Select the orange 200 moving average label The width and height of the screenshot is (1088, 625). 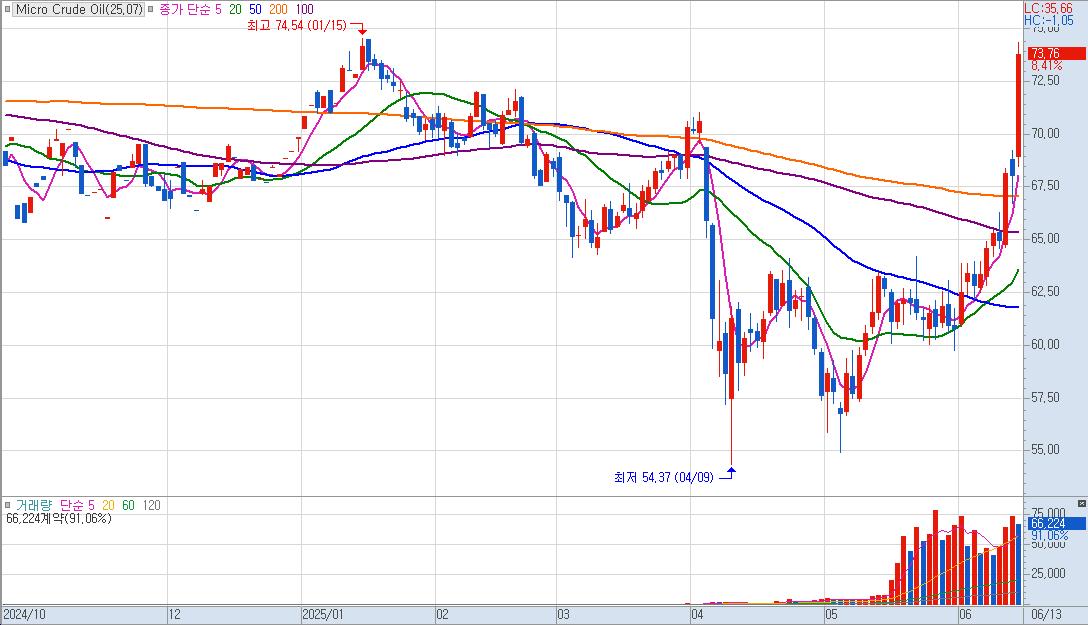(x=278, y=10)
